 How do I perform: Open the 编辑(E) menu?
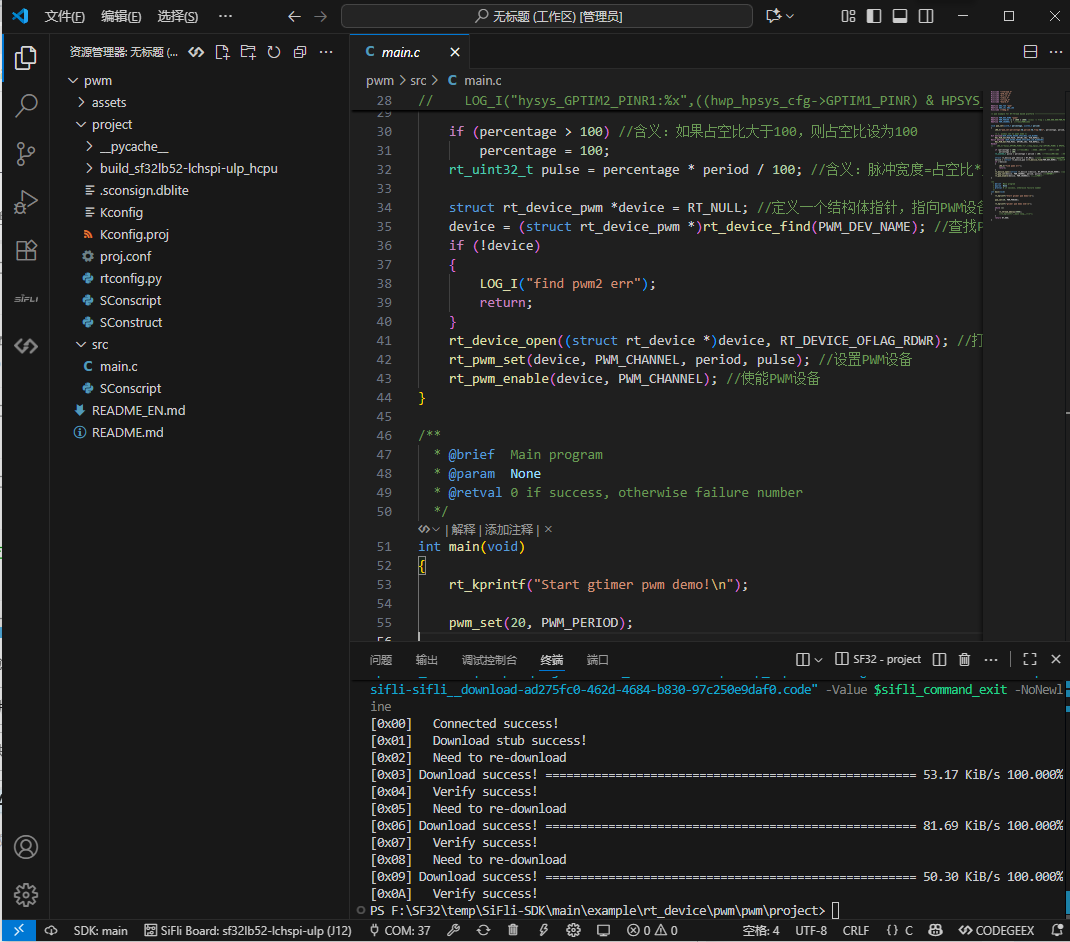click(121, 16)
